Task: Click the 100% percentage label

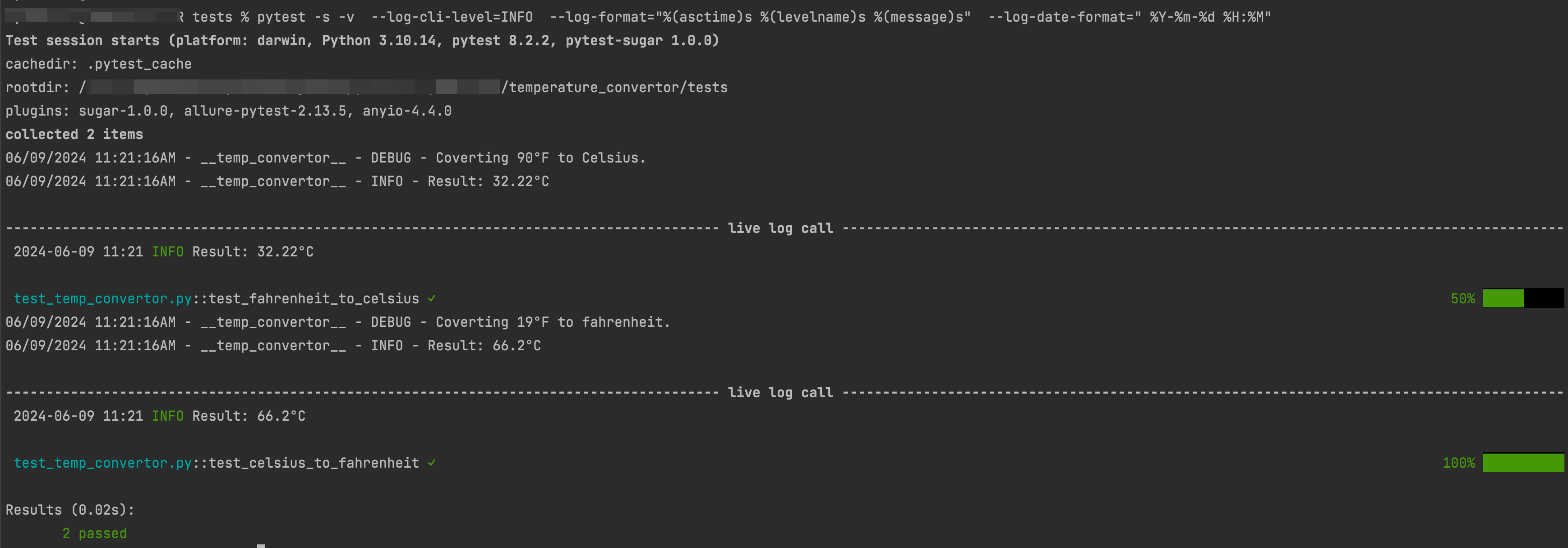Action: 1458,464
